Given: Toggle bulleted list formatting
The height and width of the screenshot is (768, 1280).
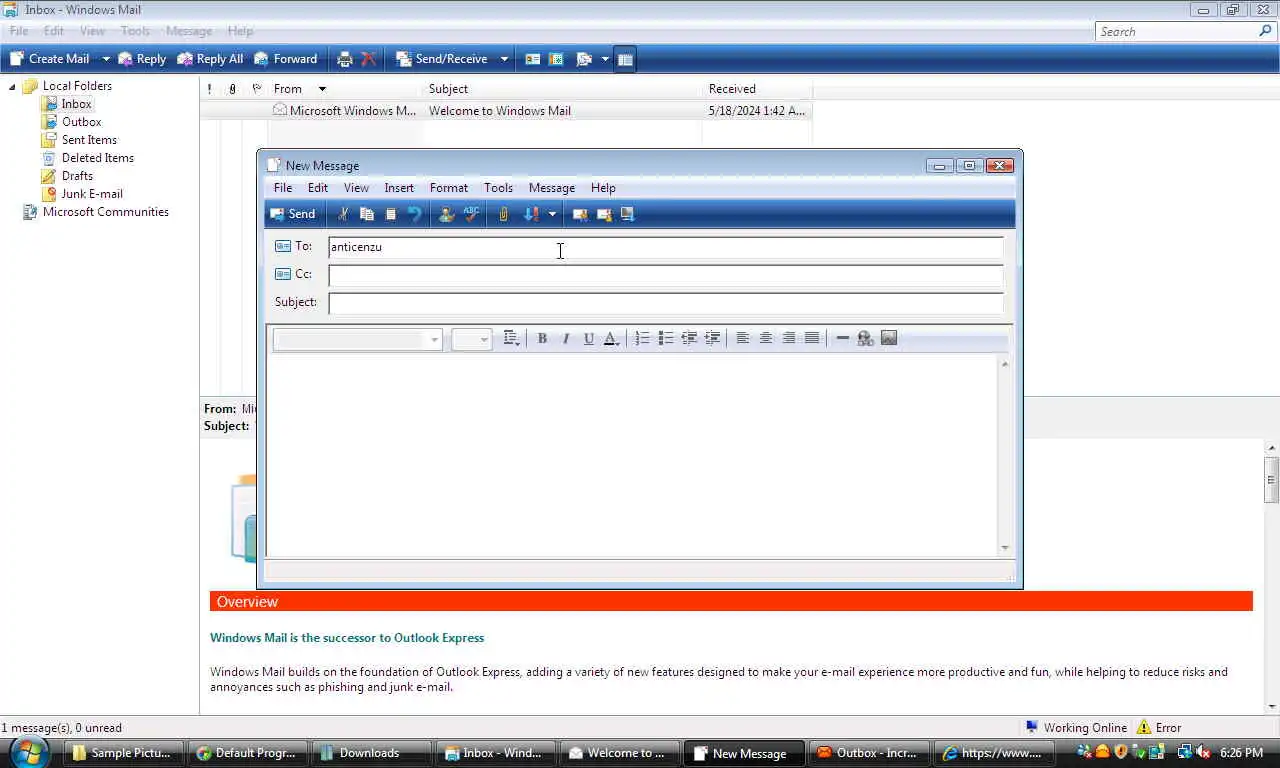Looking at the screenshot, I should [665, 338].
